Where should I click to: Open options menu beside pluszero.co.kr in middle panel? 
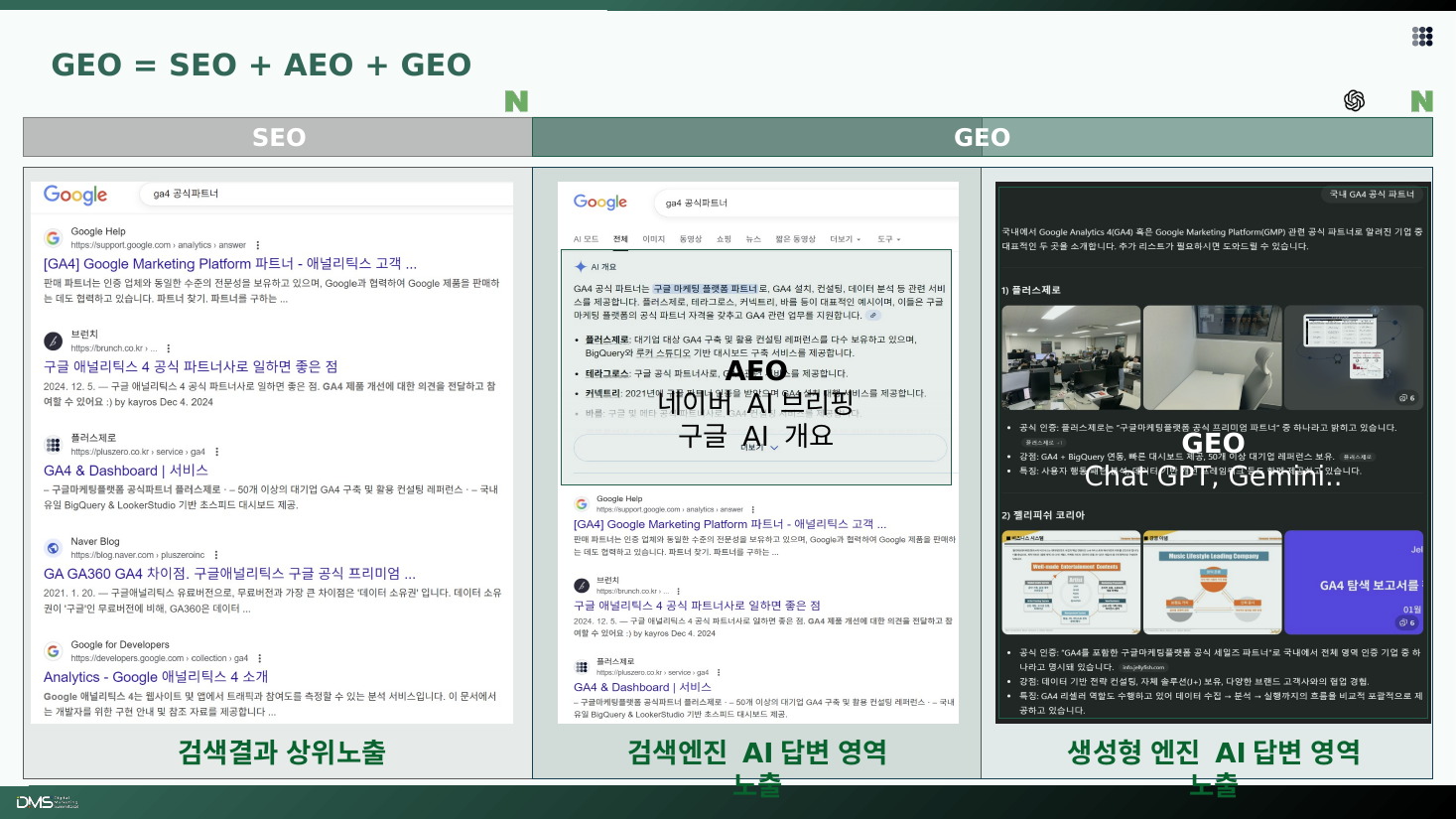[x=719, y=672]
